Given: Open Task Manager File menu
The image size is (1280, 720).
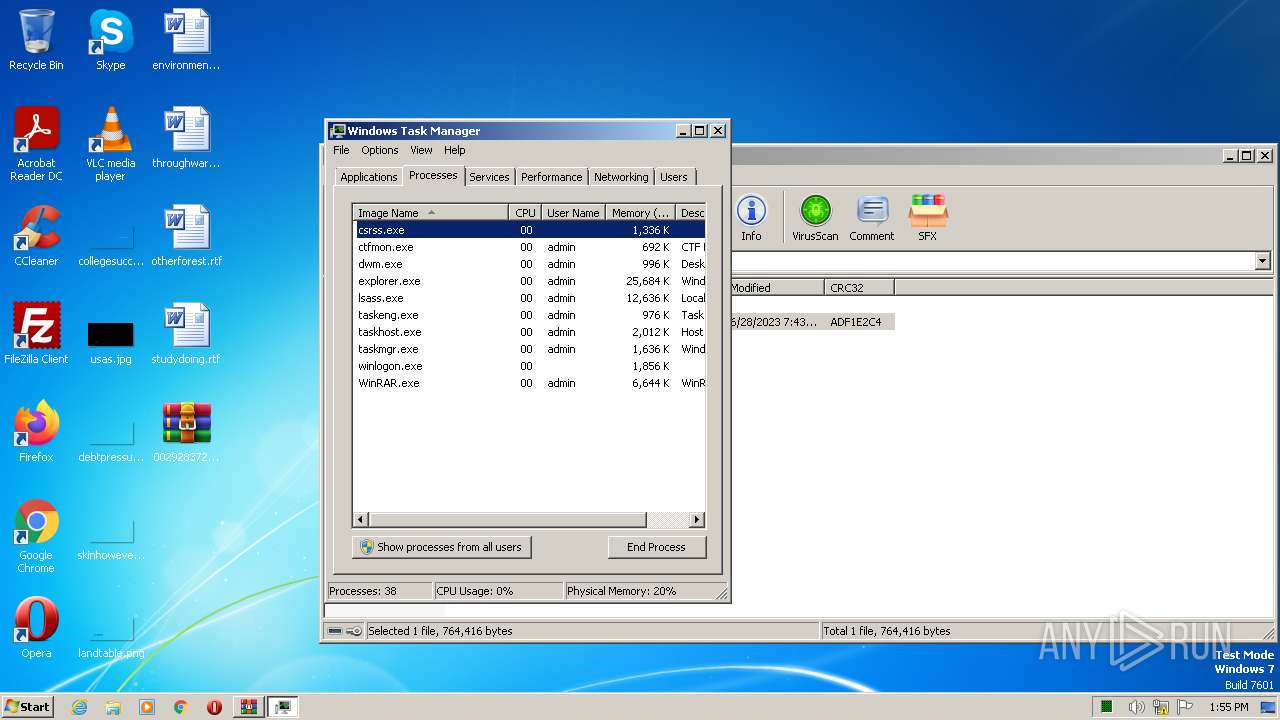Looking at the screenshot, I should click(x=341, y=150).
